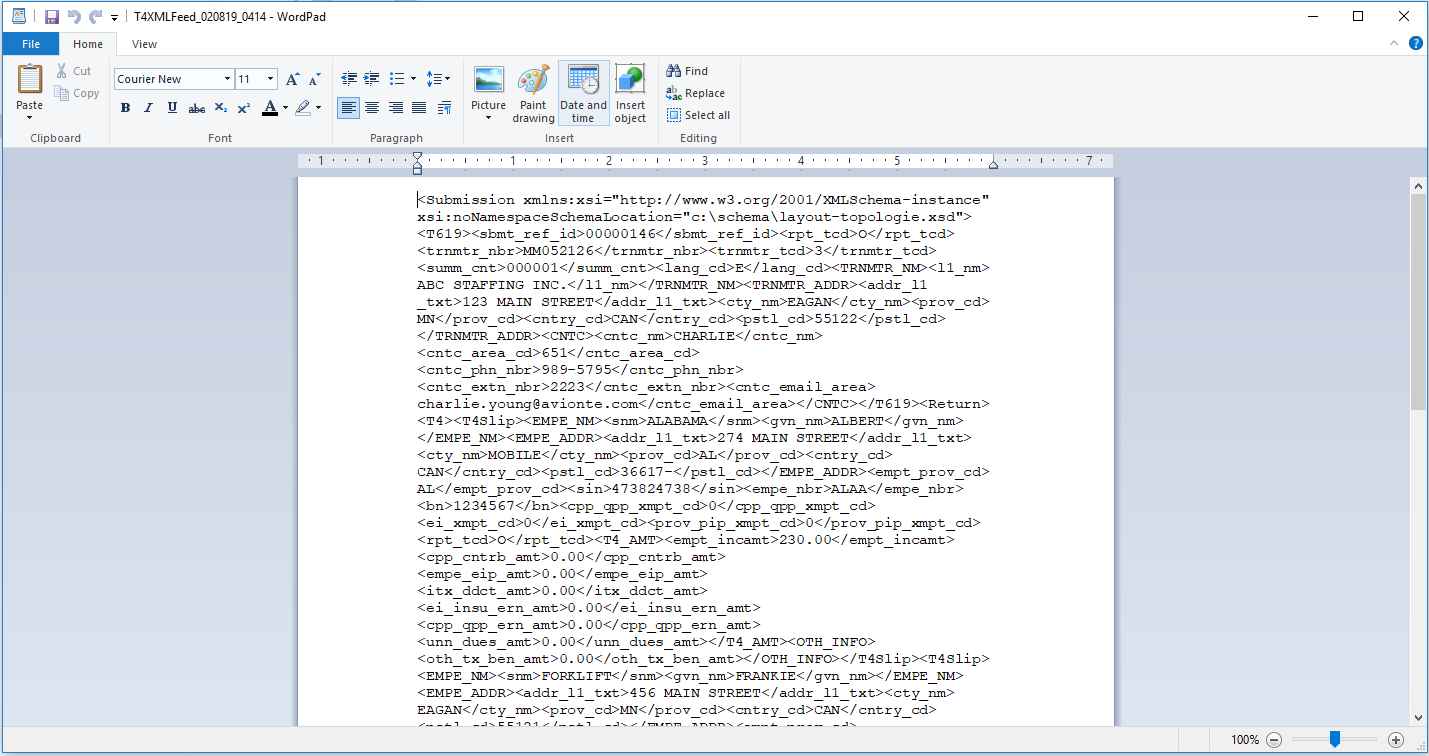The image size is (1429, 756).
Task: Toggle superscript formatting
Action: pyautogui.click(x=243, y=108)
